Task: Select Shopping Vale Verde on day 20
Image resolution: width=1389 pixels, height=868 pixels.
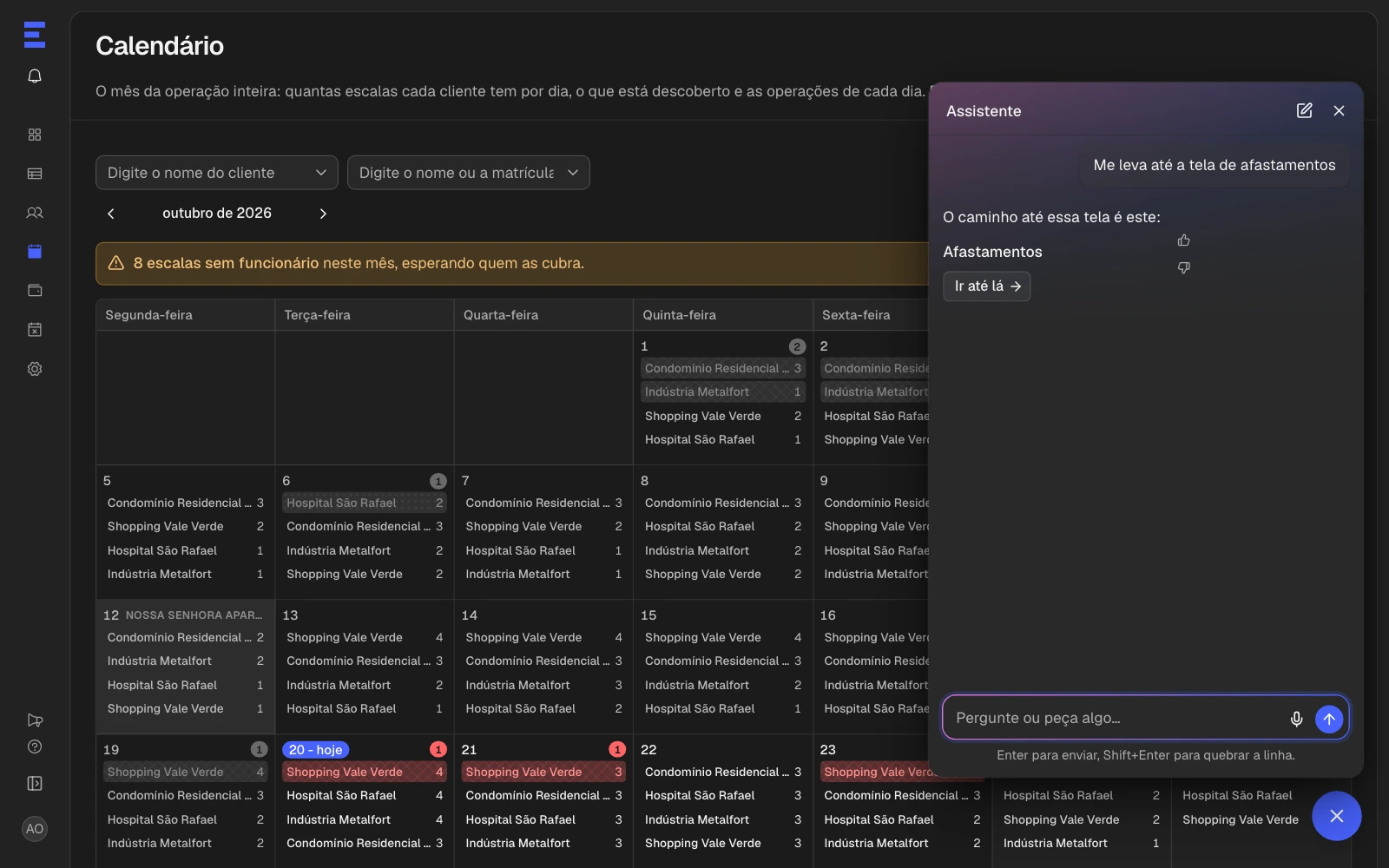Action: (x=365, y=772)
